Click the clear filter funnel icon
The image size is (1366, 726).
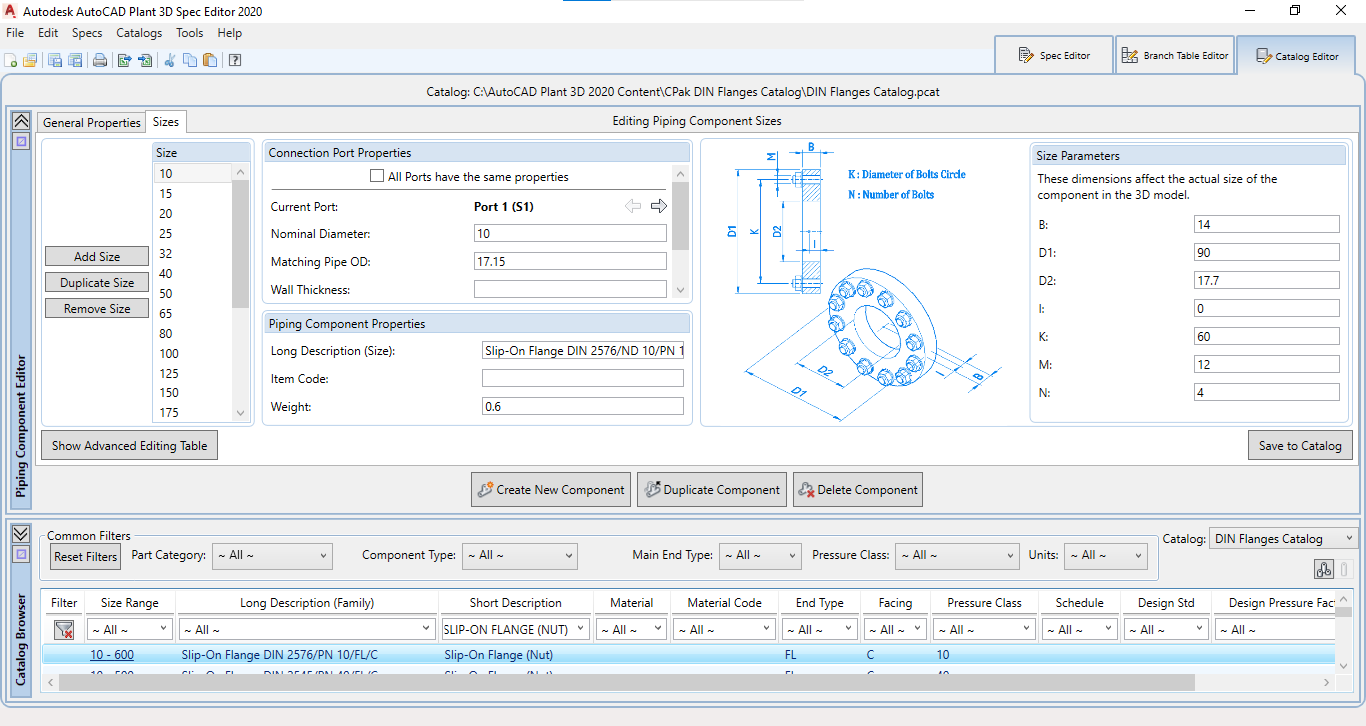click(64, 630)
